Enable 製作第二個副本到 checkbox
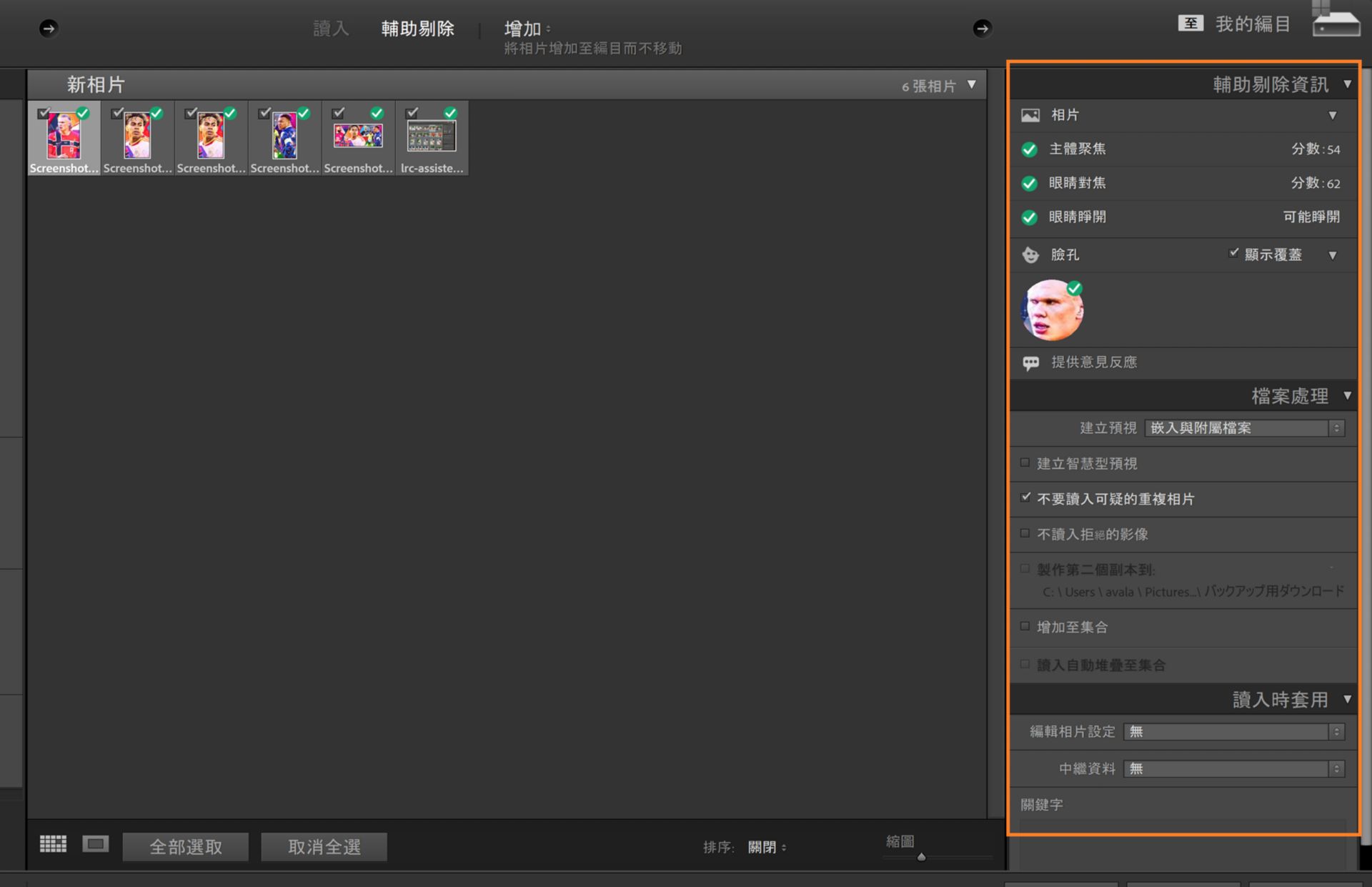 tap(1025, 569)
